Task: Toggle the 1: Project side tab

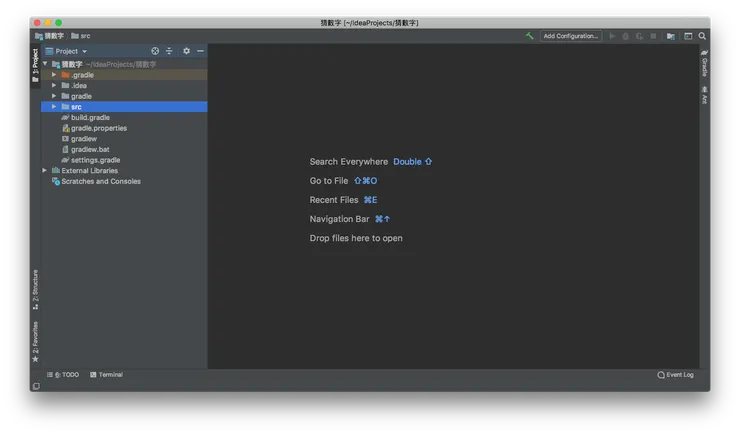Action: [35, 65]
